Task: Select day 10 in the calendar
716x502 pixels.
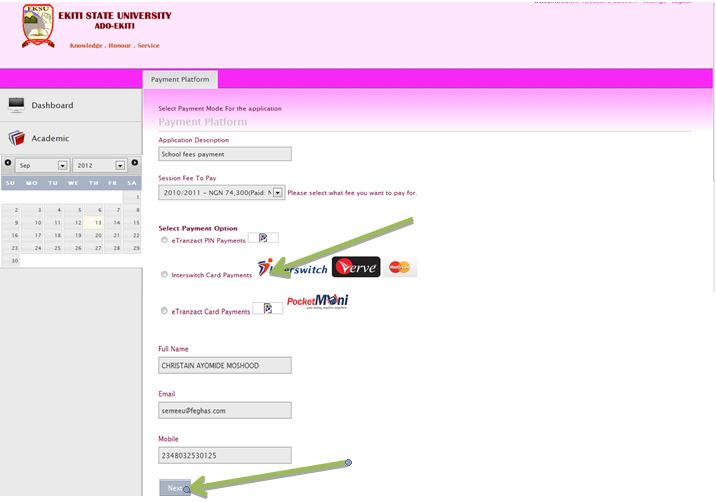Action: 33,222
